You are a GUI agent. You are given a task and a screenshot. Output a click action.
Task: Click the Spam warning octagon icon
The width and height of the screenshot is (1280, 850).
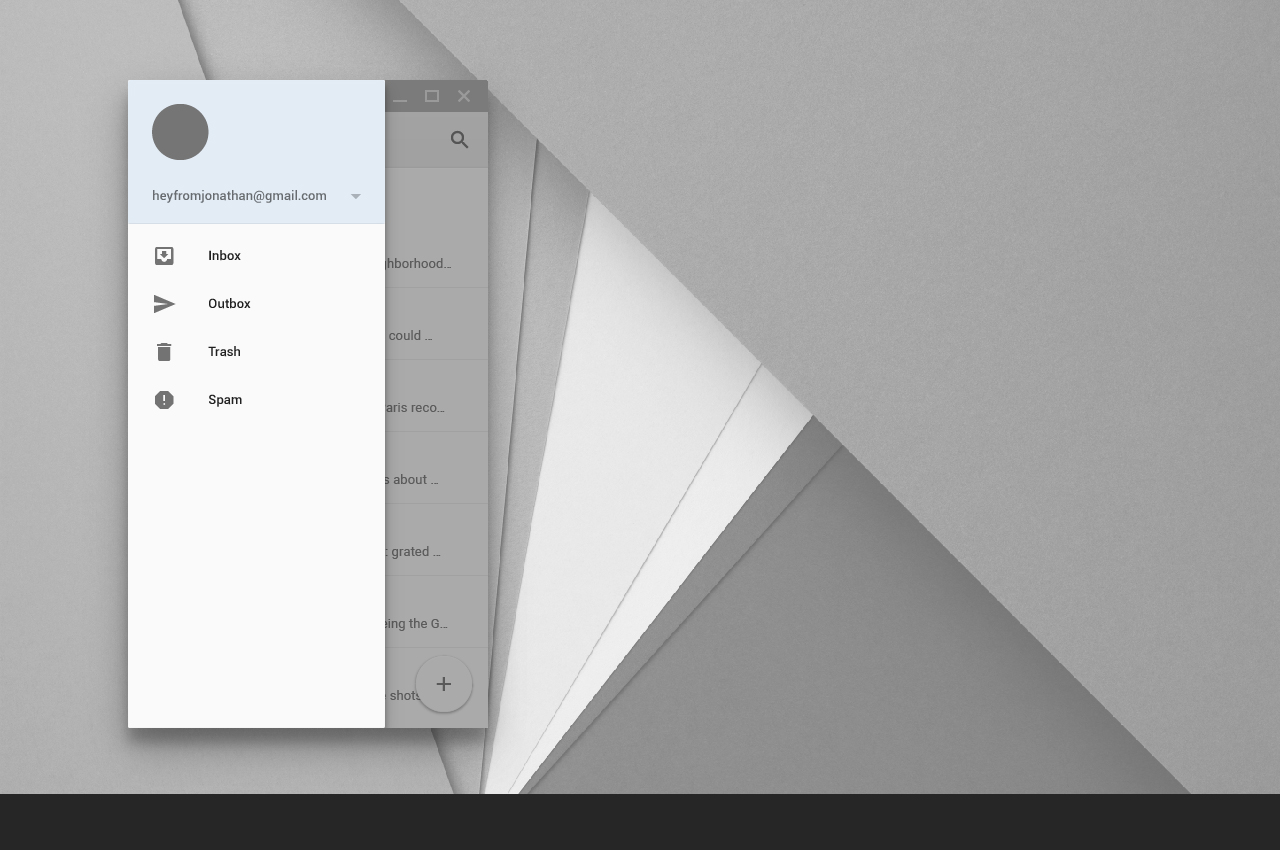(x=164, y=400)
